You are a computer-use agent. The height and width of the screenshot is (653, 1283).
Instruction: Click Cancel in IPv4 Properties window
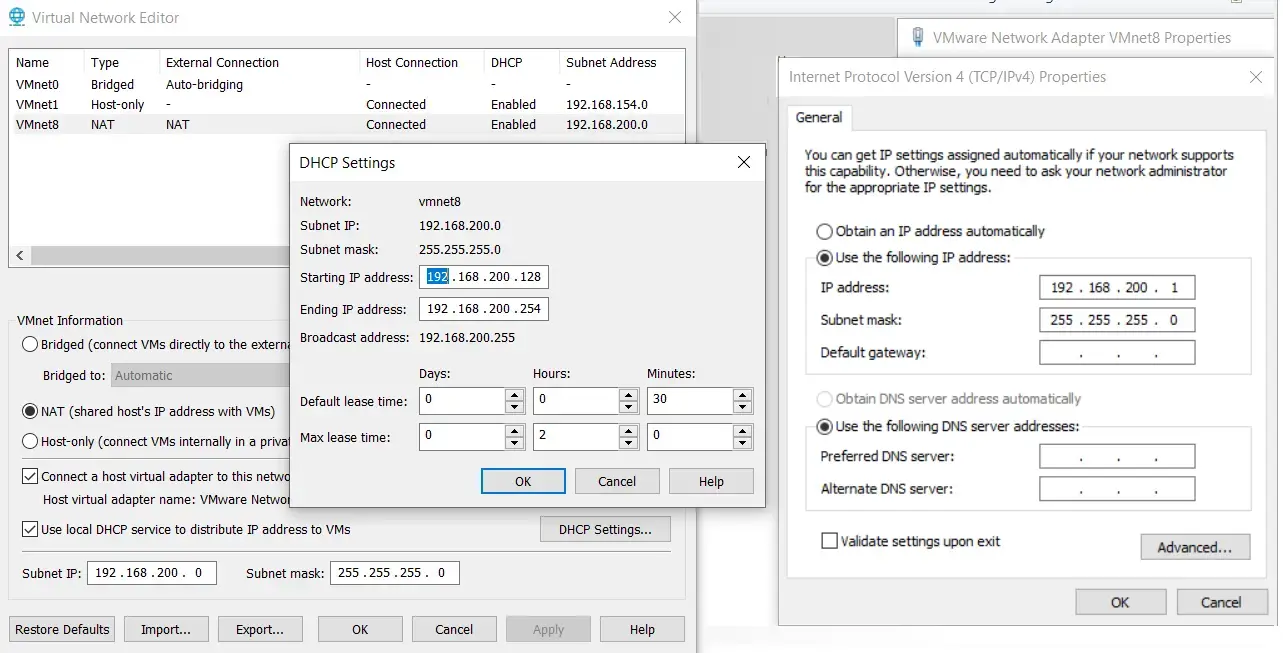tap(1221, 602)
